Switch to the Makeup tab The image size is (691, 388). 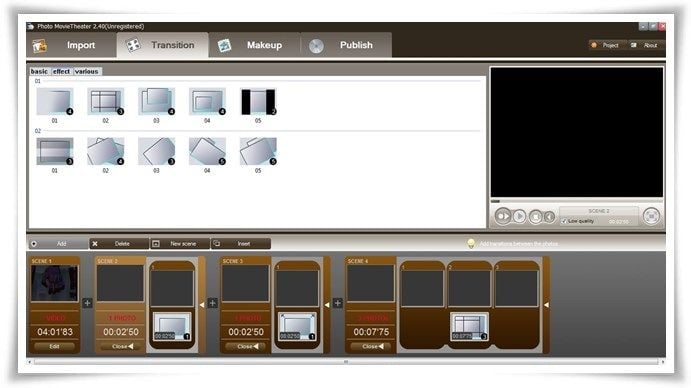[x=254, y=45]
